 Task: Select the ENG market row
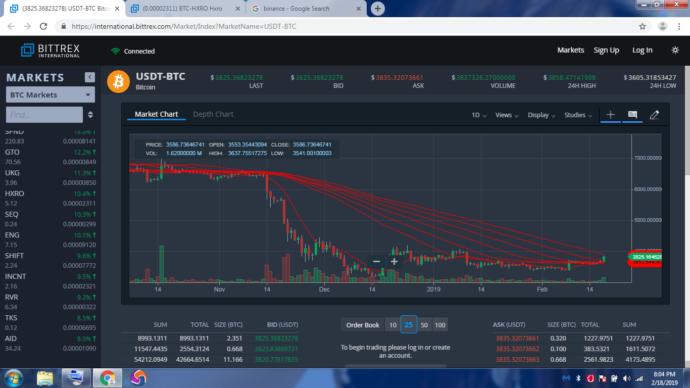tap(50, 240)
